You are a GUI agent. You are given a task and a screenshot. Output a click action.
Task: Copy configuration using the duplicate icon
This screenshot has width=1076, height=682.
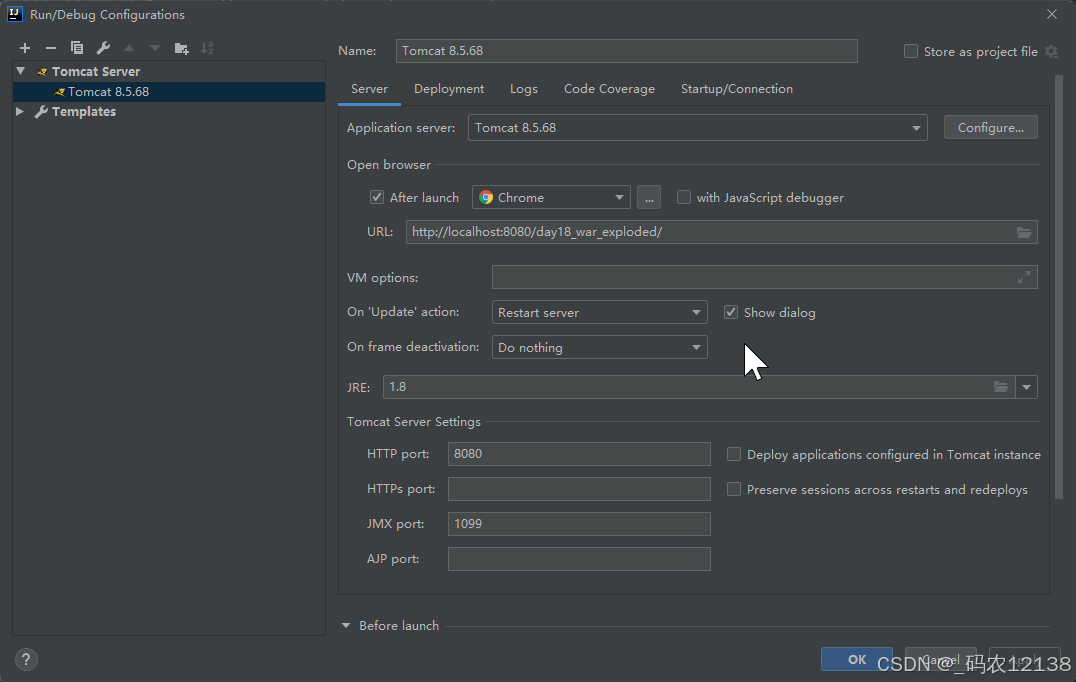[77, 48]
